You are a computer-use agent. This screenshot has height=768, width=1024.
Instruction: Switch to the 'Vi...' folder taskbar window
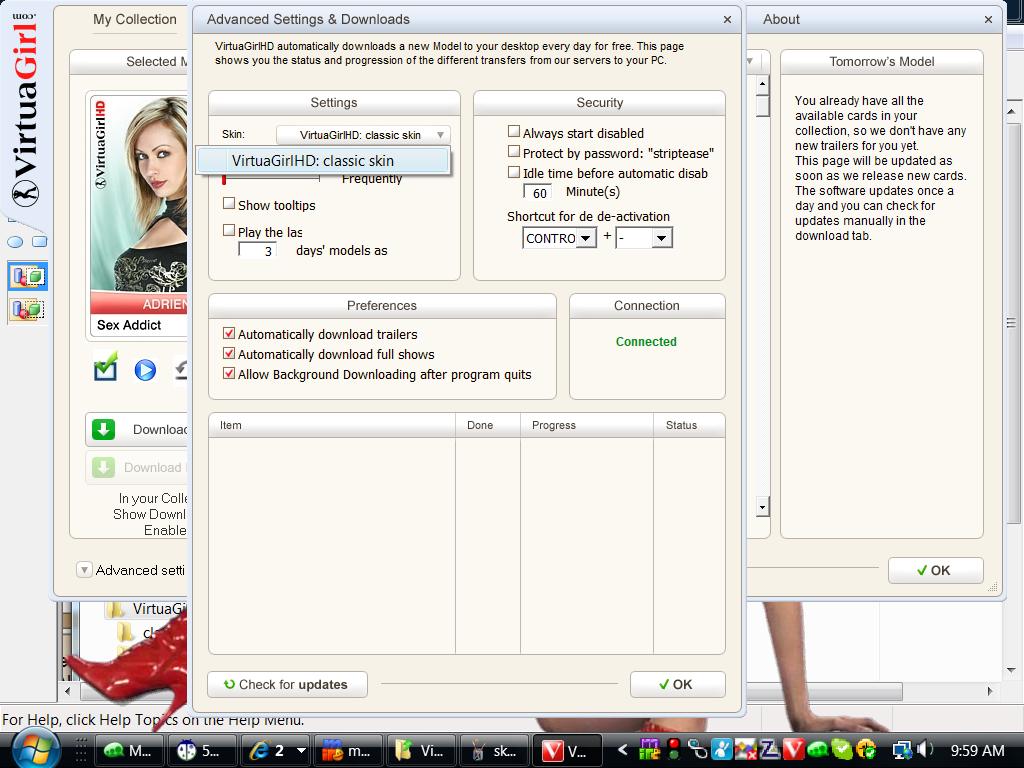tap(421, 750)
